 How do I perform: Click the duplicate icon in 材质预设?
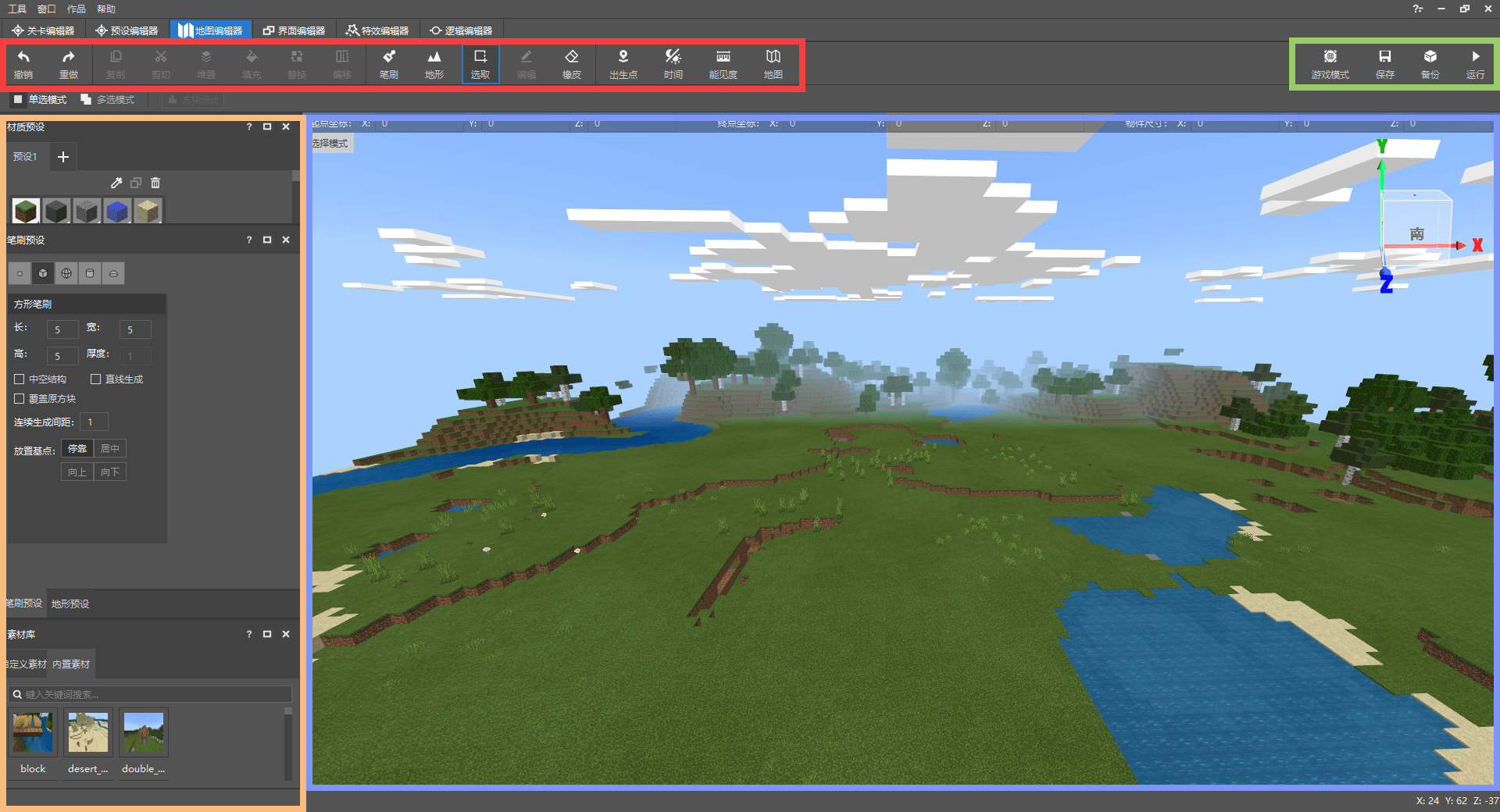pos(136,183)
